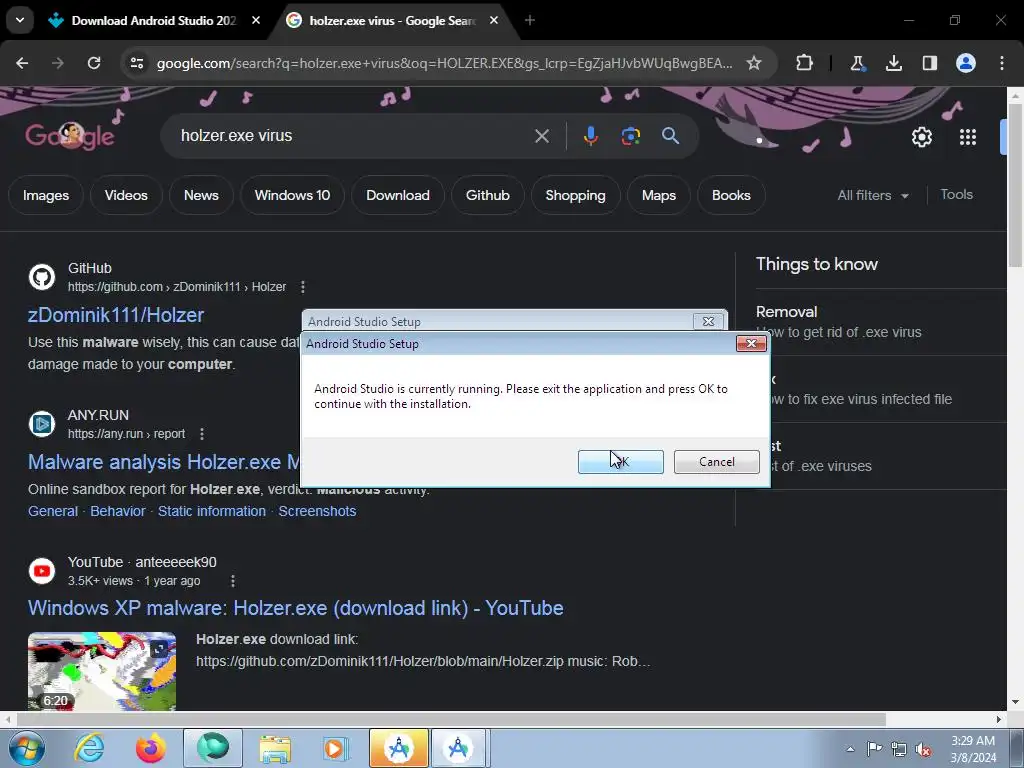1024x768 pixels.
Task: Open more options for YouTube result
Action: click(x=232, y=581)
